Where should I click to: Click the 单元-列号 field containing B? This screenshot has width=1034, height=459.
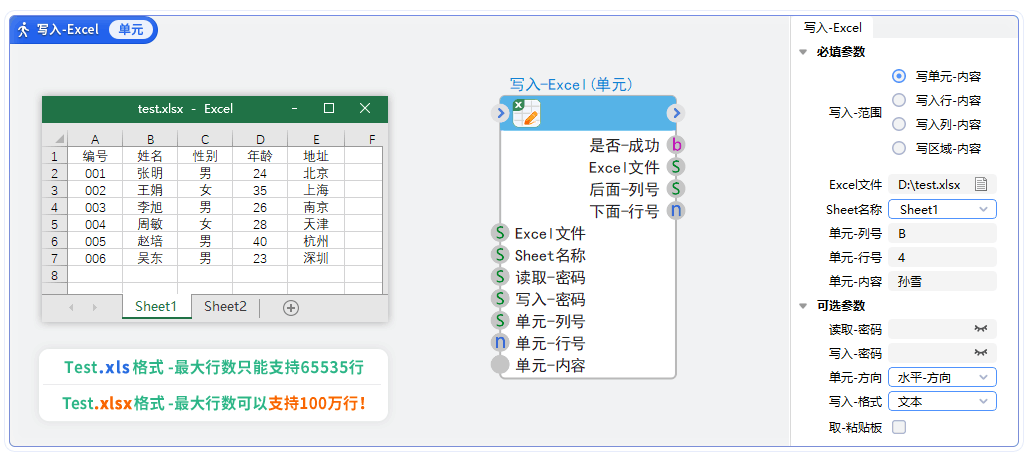[942, 233]
